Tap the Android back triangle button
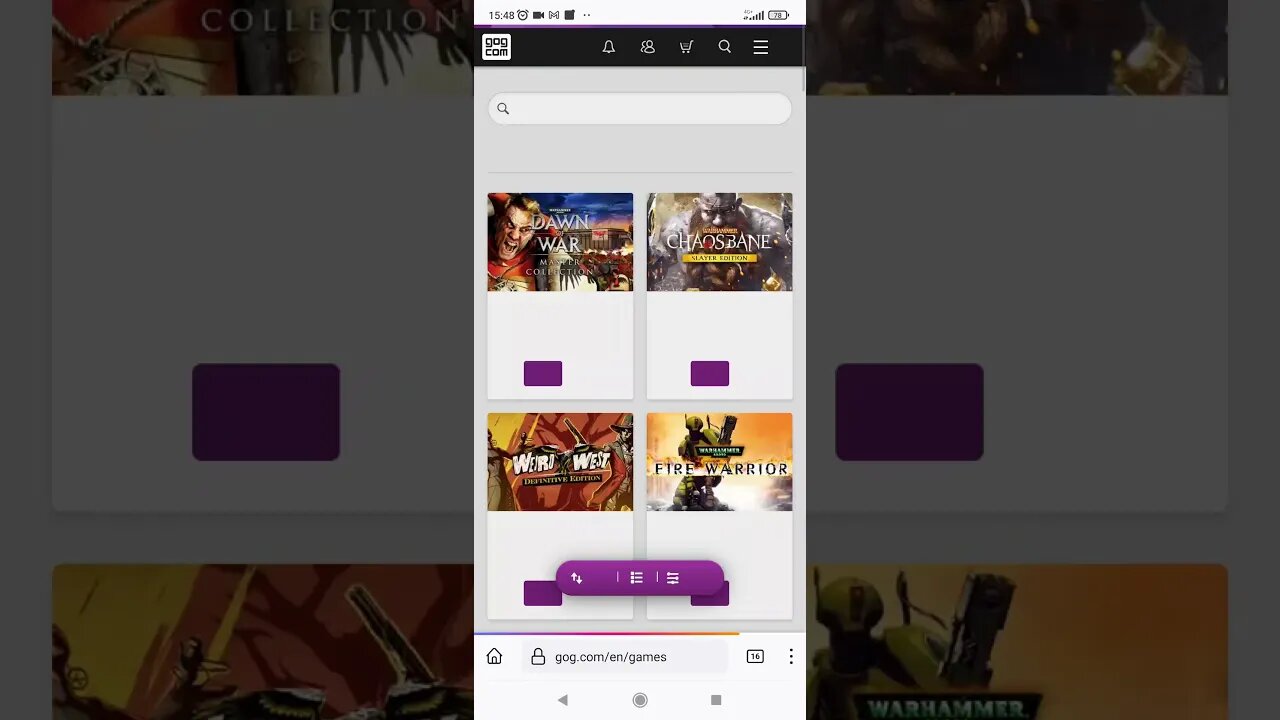Screen dimensions: 1280x720 (x=563, y=700)
